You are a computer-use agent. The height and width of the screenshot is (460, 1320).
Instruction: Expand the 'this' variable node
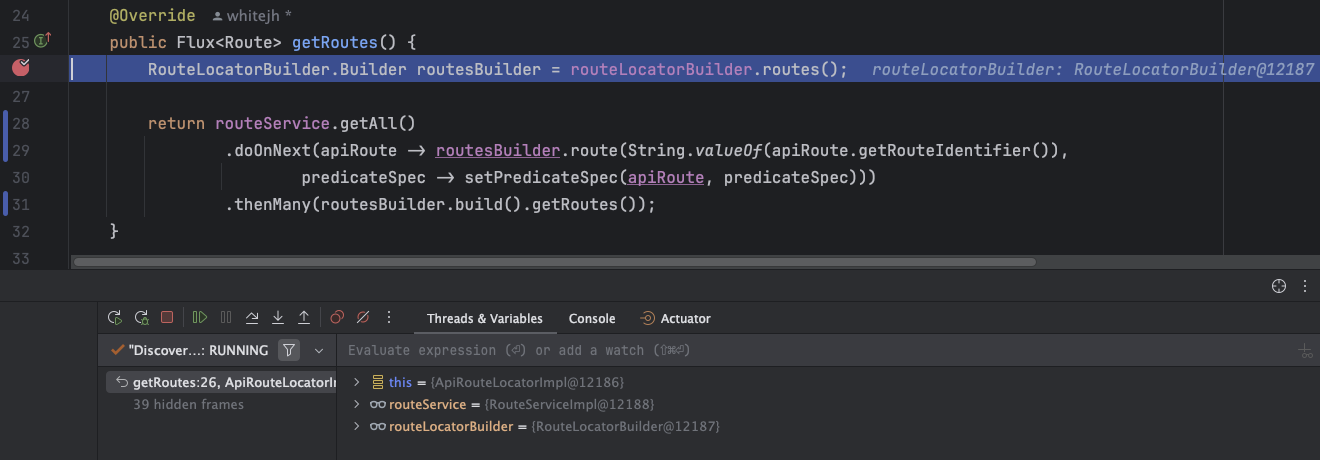coord(357,382)
